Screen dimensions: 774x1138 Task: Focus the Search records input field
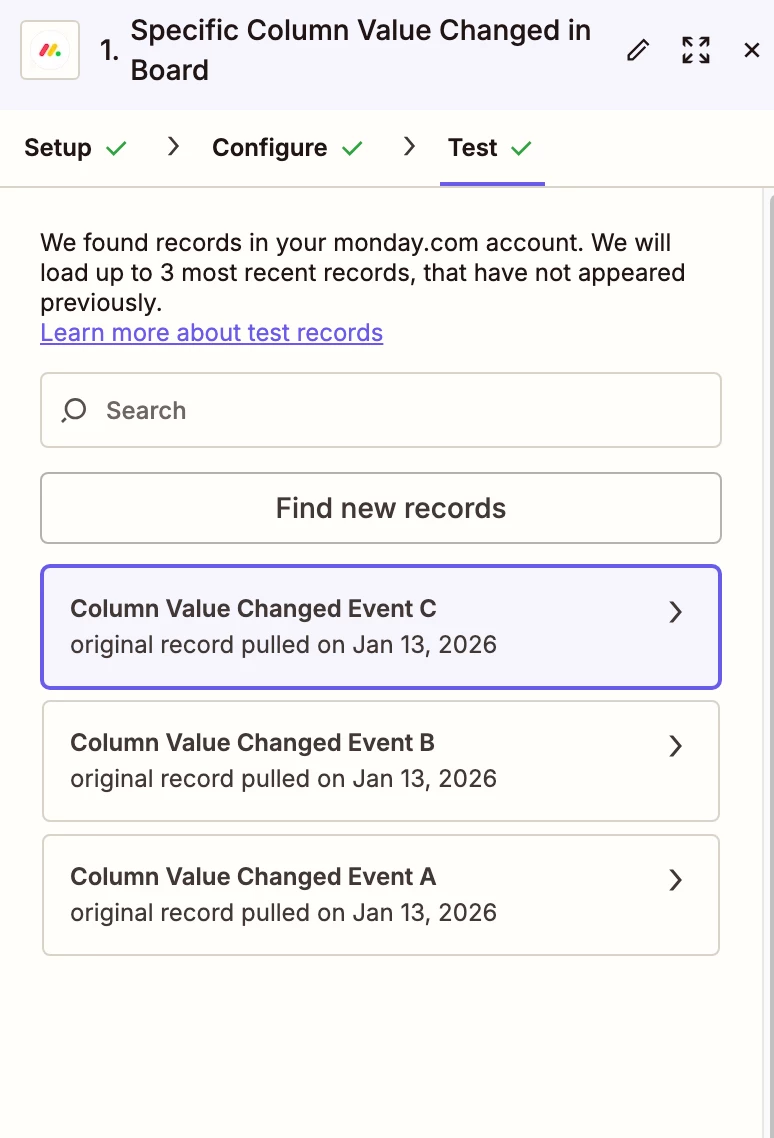[x=400, y=410]
